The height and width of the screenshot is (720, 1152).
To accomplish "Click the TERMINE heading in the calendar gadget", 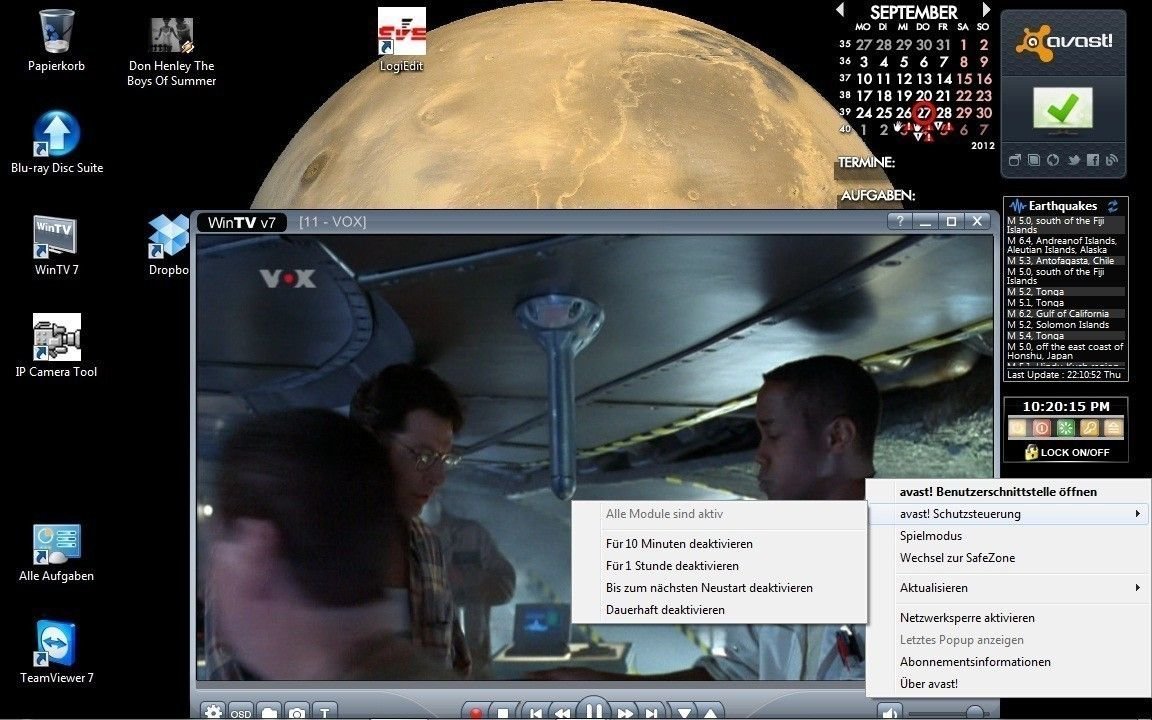I will (x=866, y=162).
